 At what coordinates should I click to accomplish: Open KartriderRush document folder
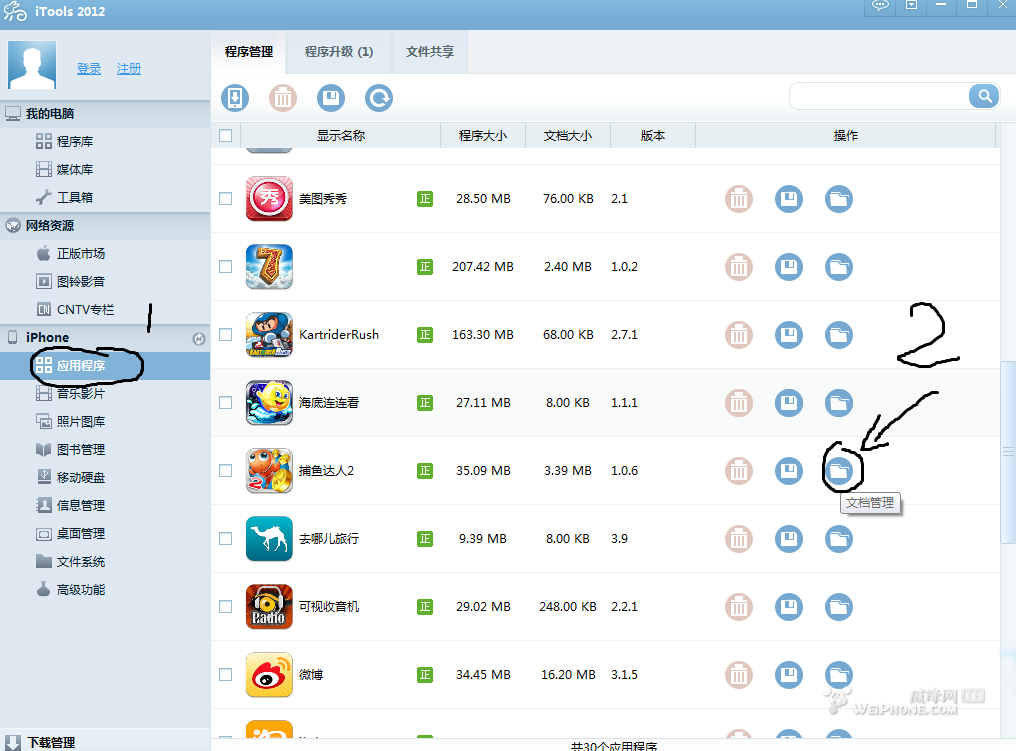[x=838, y=335]
